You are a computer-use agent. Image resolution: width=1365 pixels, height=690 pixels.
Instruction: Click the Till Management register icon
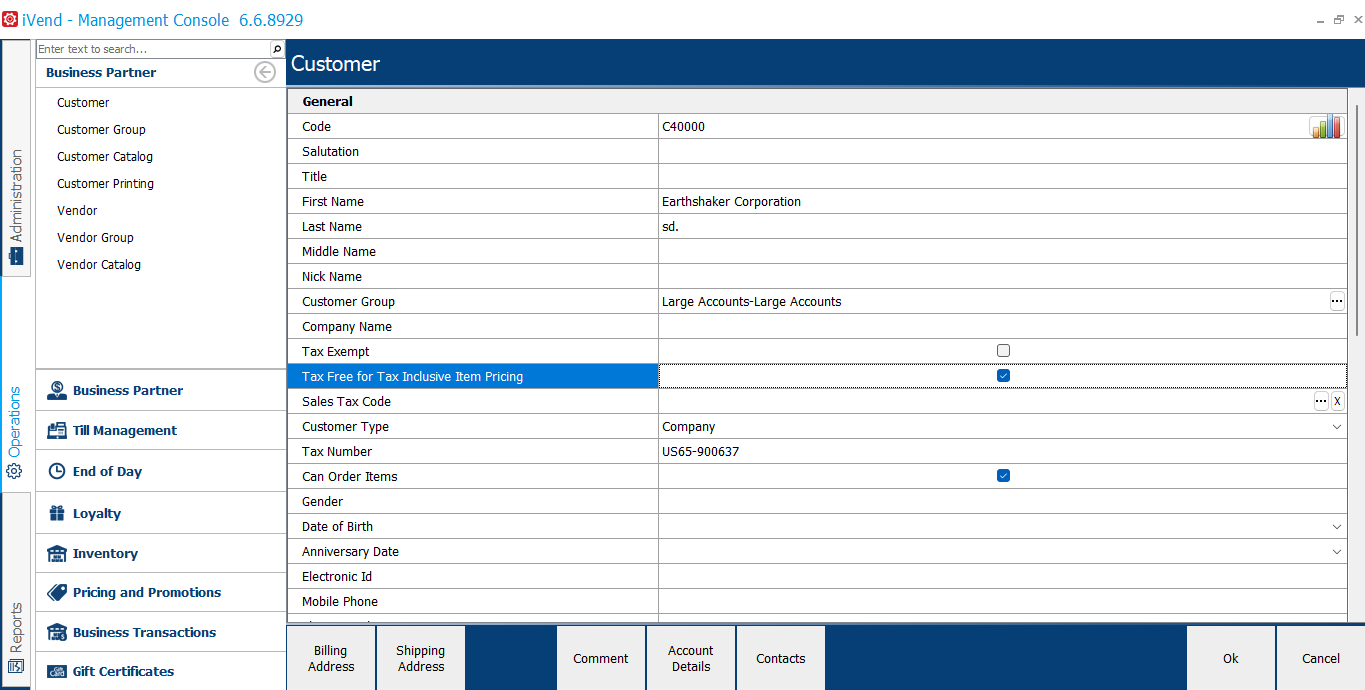tap(57, 431)
